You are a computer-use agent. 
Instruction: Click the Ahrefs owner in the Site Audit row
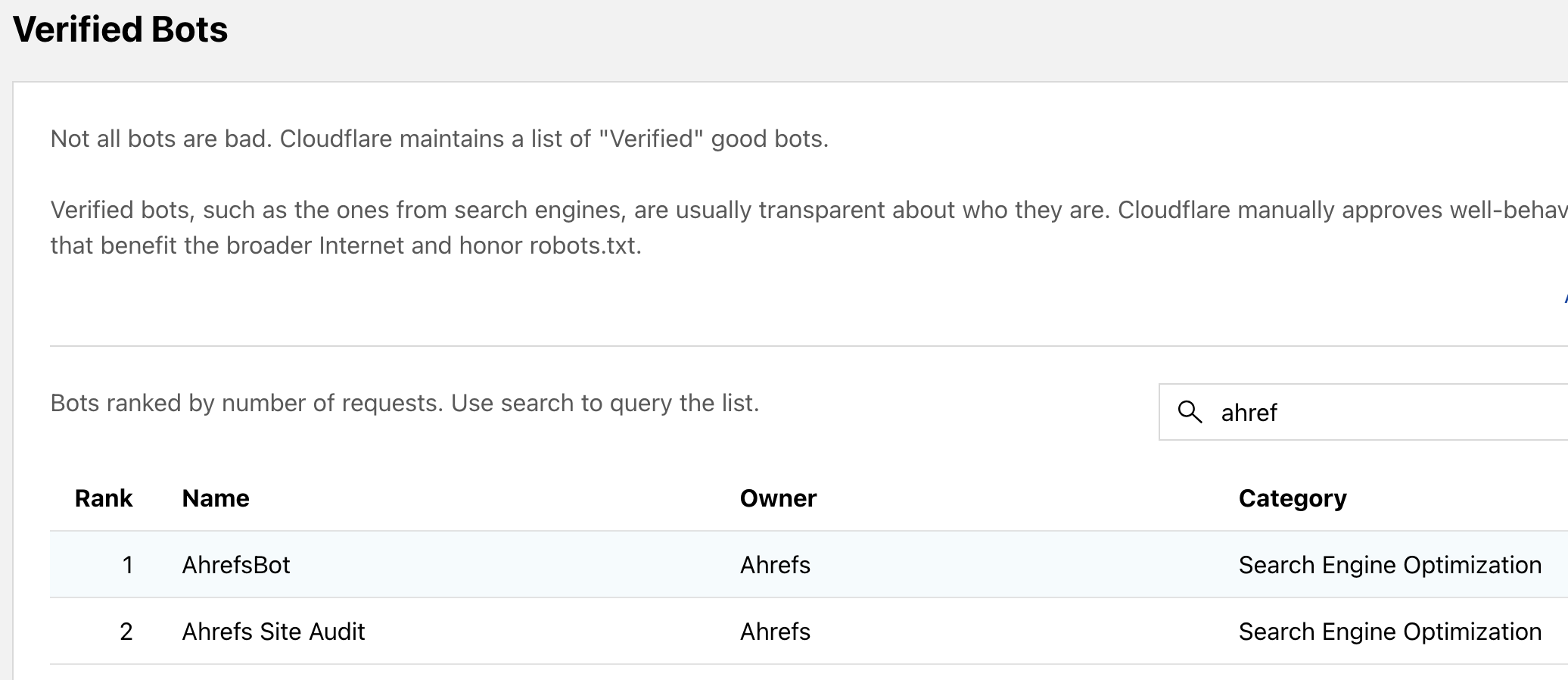pyautogui.click(x=775, y=632)
